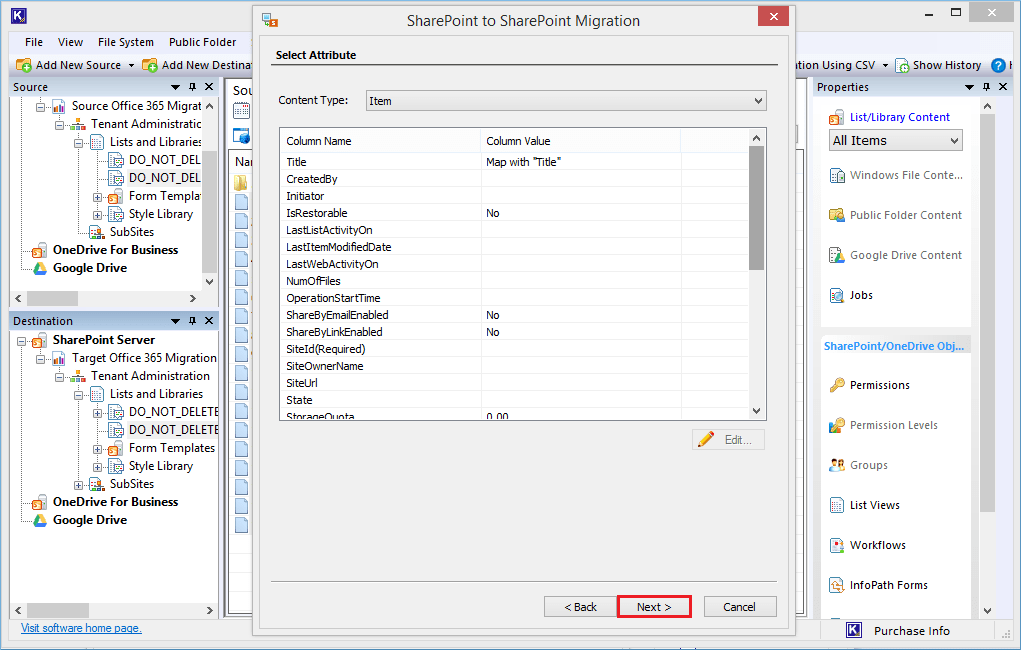Click the Edit button
The height and width of the screenshot is (650, 1021).
pos(728,440)
